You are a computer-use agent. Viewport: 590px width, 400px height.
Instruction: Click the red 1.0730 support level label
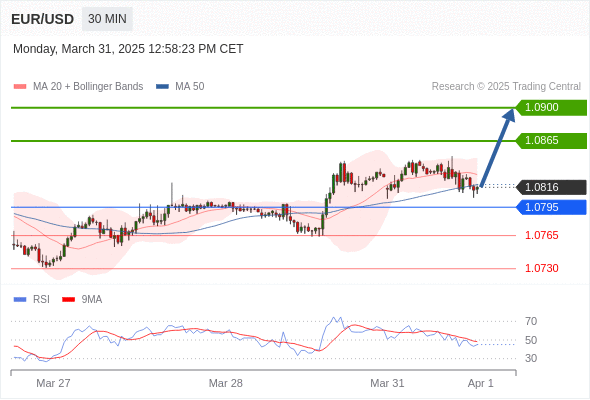541,268
